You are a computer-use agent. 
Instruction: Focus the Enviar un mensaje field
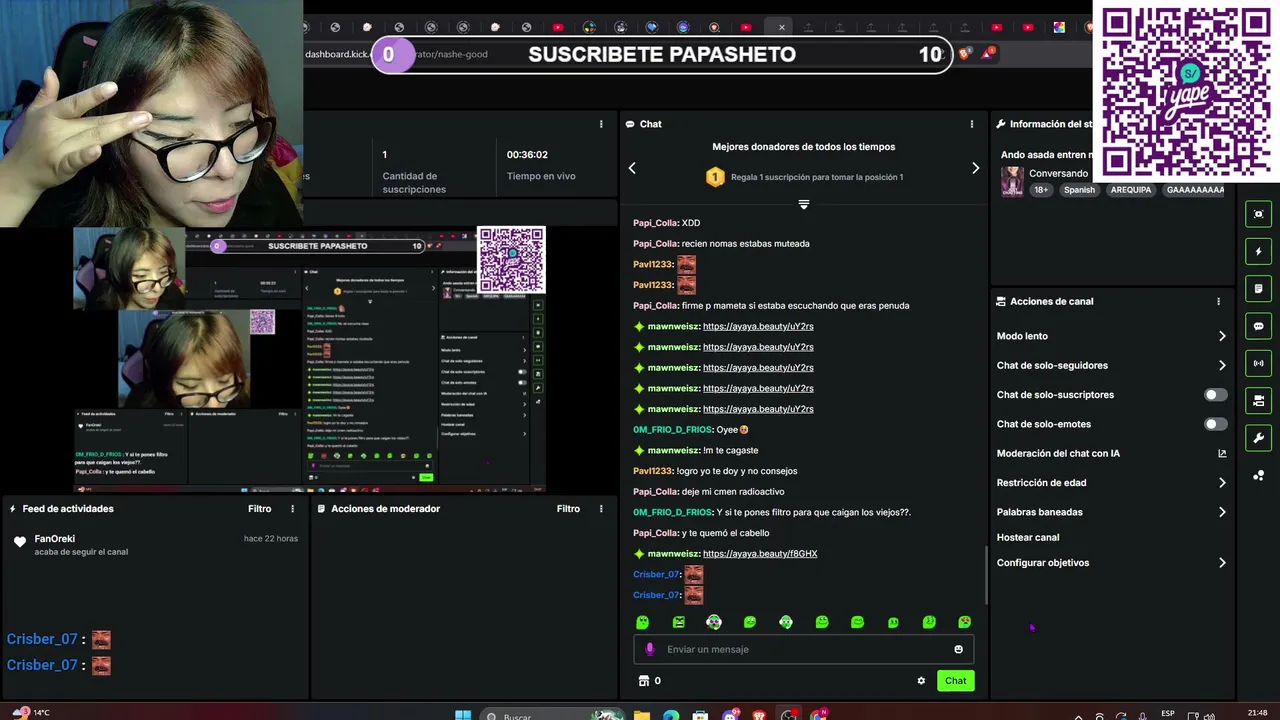click(803, 649)
